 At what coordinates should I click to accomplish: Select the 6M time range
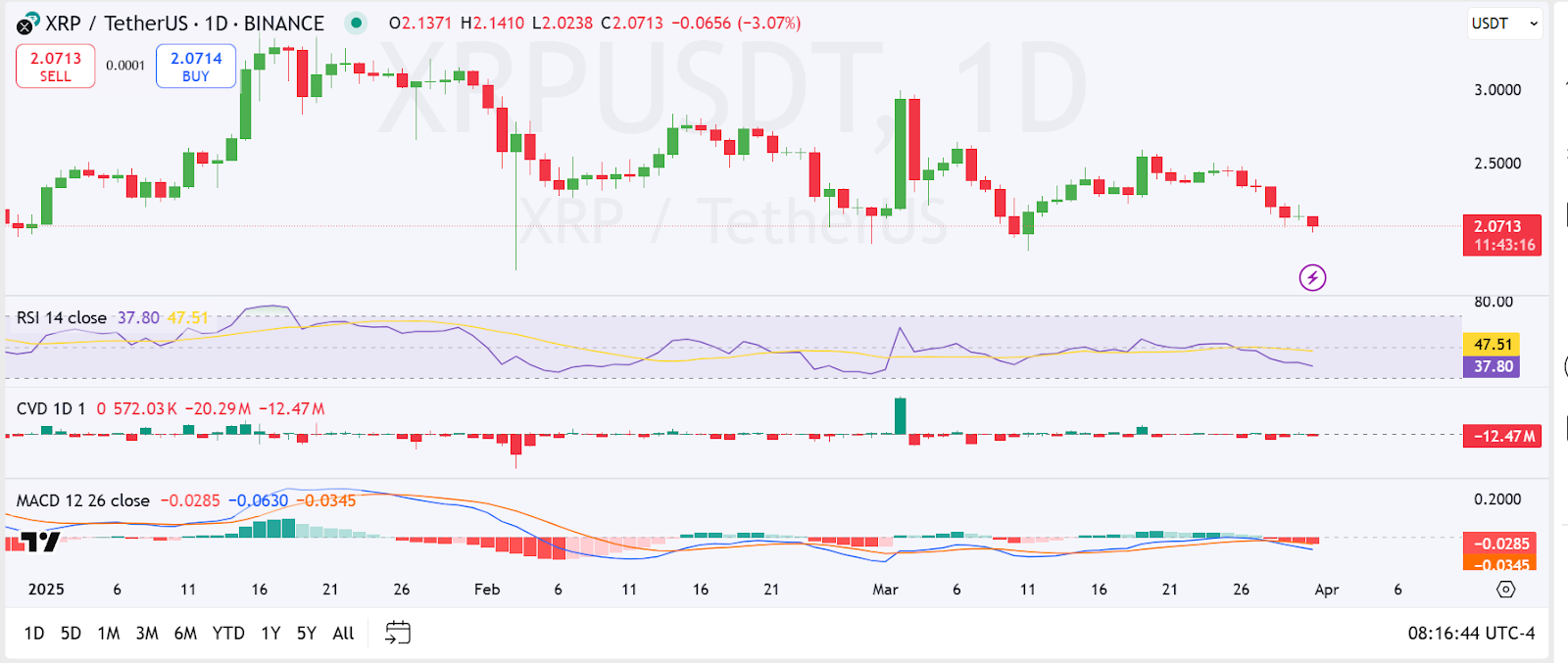click(185, 634)
